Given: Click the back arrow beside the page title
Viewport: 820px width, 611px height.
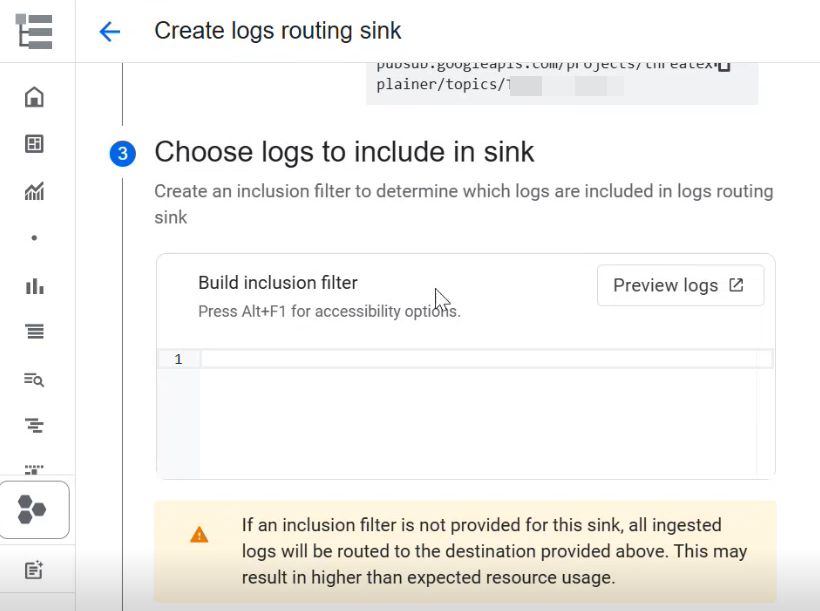Looking at the screenshot, I should [x=109, y=31].
